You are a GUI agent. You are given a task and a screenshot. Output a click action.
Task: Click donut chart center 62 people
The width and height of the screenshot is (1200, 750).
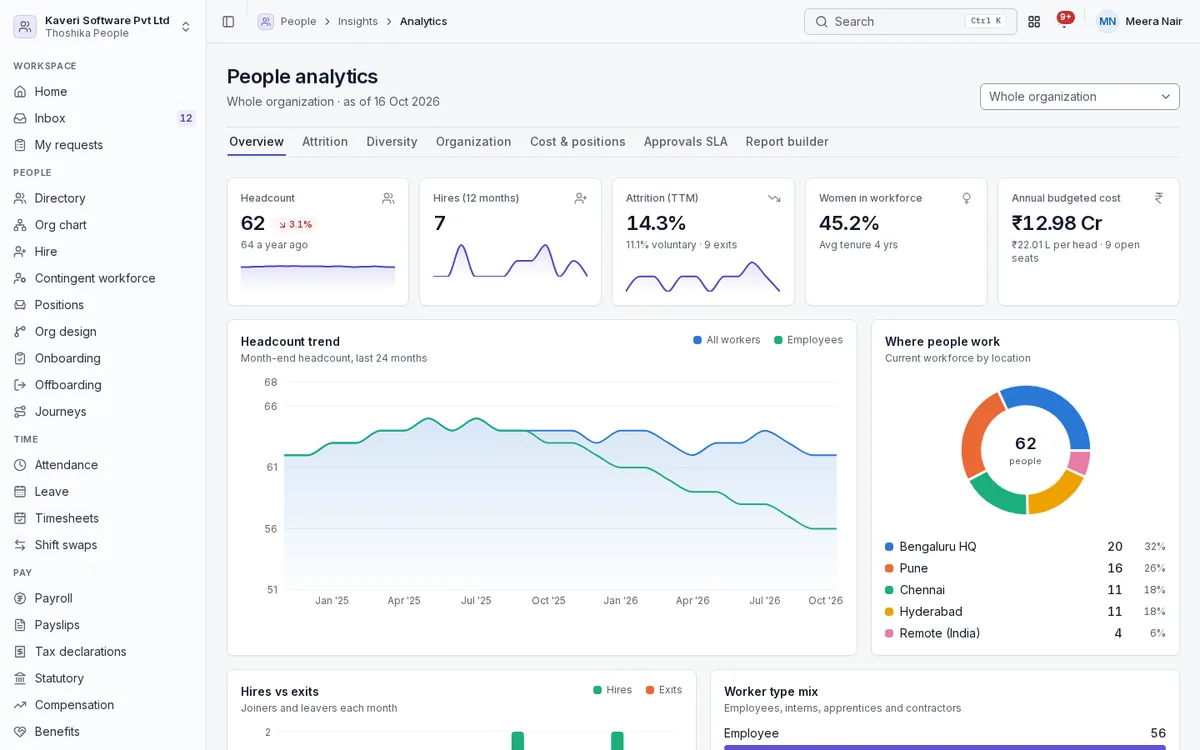[x=1025, y=449]
